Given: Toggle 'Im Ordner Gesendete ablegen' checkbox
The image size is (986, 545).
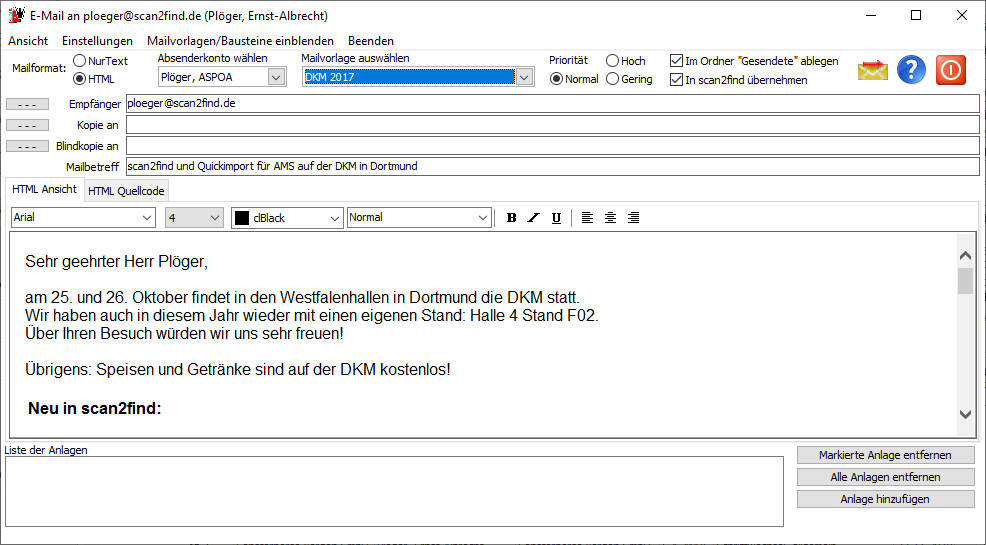Looking at the screenshot, I should click(x=677, y=61).
